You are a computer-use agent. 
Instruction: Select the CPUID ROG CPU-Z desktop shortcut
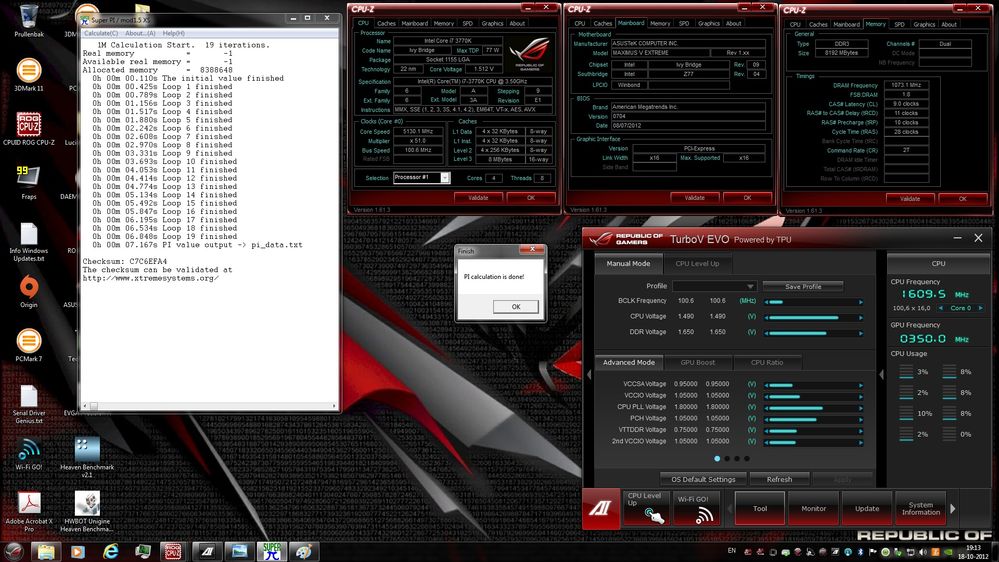pyautogui.click(x=29, y=129)
